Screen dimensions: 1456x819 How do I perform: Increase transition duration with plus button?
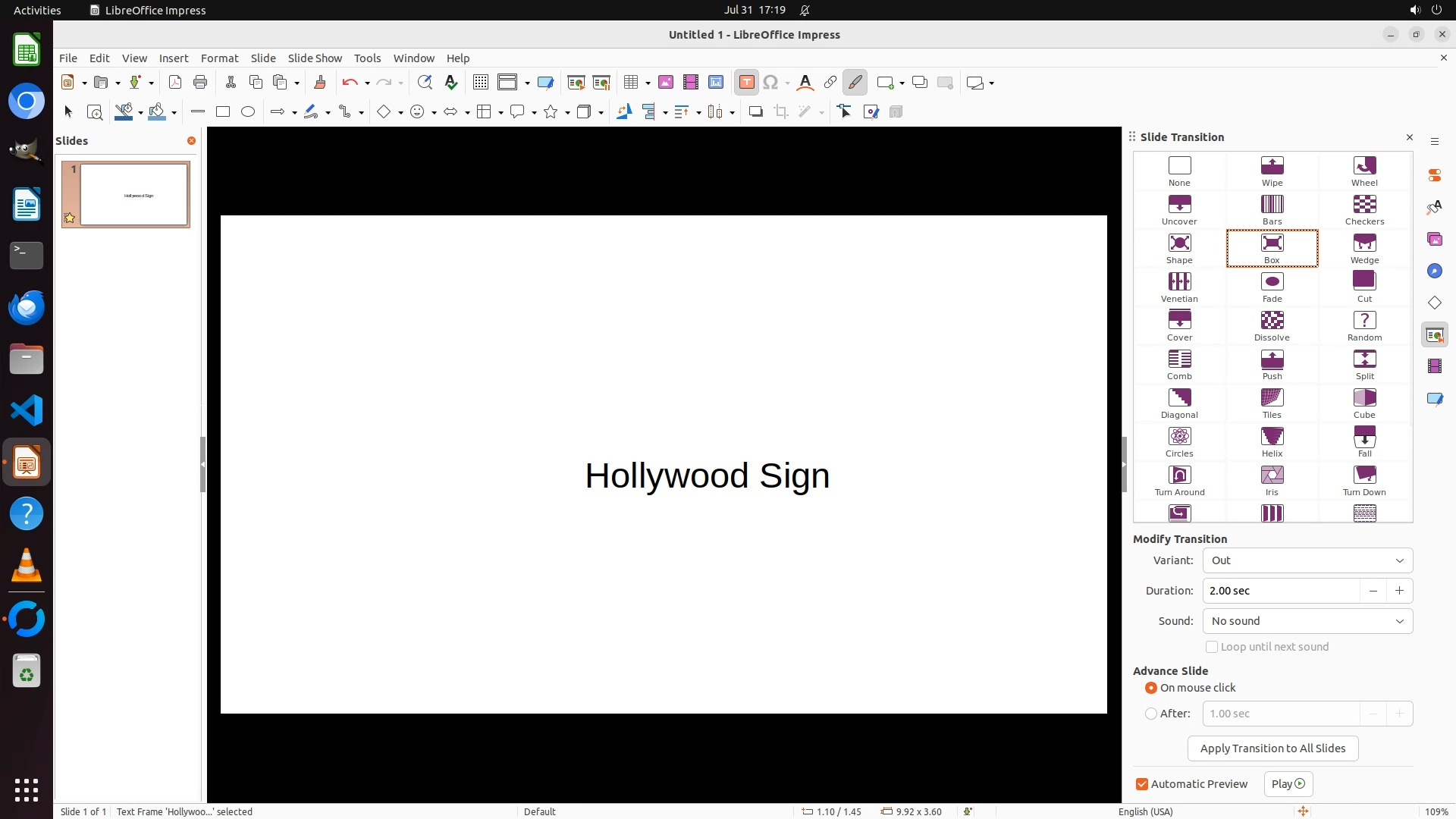tap(1399, 591)
